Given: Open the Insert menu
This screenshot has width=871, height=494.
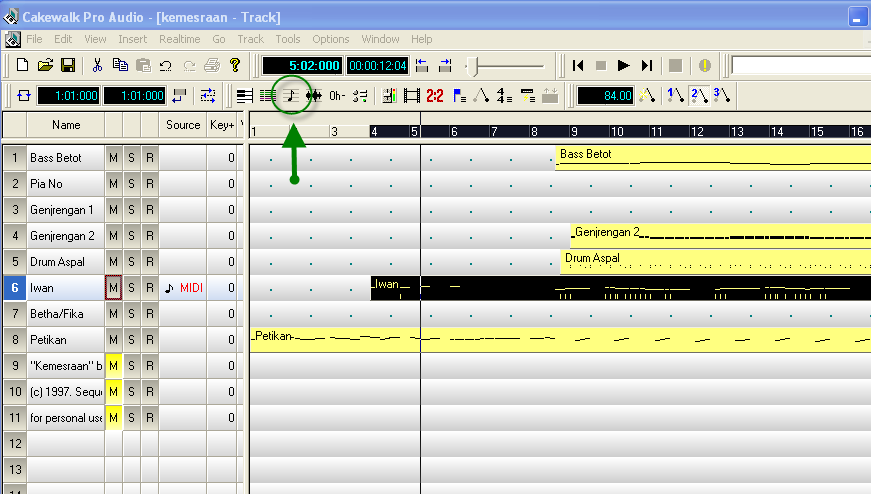Looking at the screenshot, I should (x=132, y=39).
